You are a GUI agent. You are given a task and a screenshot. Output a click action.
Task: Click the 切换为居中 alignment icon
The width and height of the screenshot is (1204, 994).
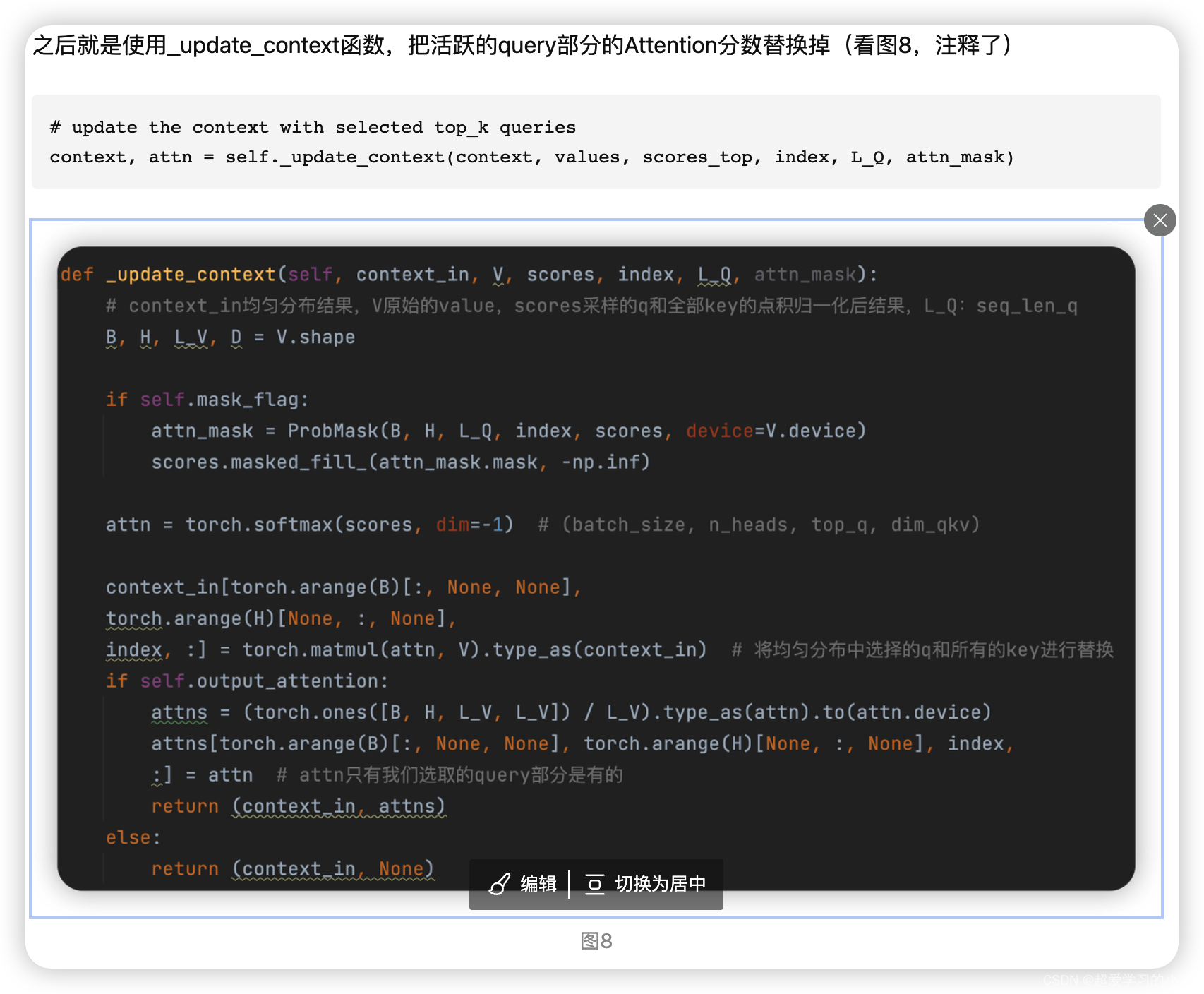click(595, 884)
